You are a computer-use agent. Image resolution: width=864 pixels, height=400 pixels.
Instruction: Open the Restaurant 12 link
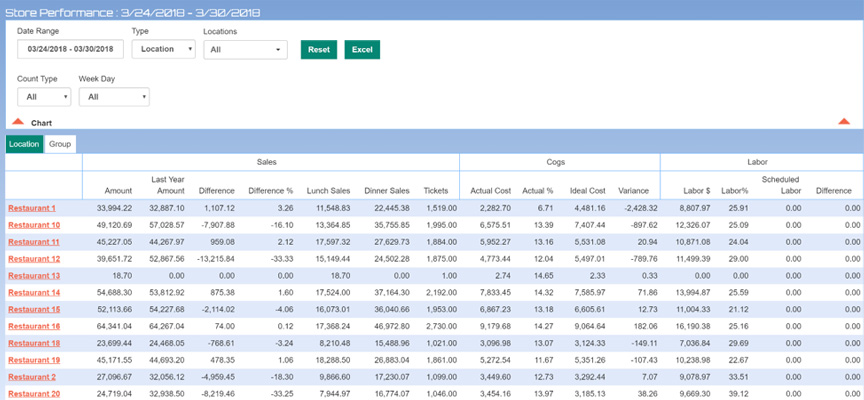pos(34,259)
